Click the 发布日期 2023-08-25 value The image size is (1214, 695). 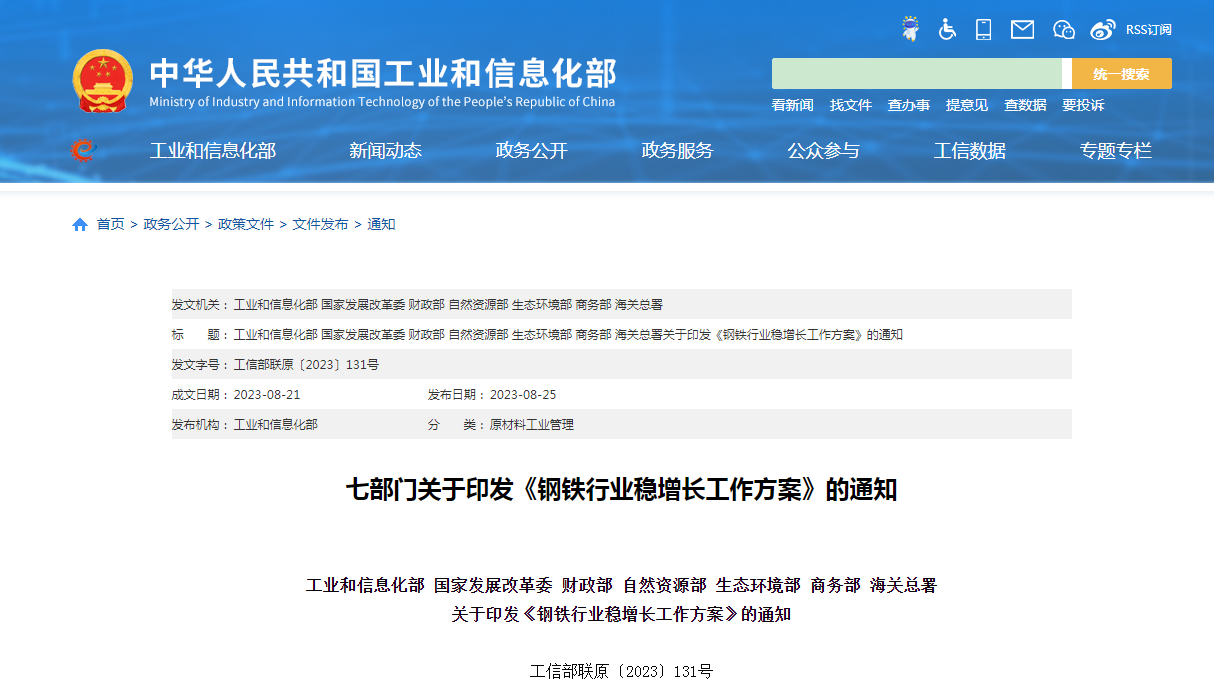click(523, 395)
